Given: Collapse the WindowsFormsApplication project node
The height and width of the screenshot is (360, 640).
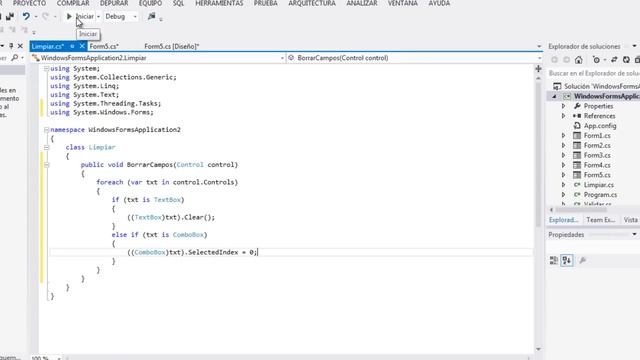Looking at the screenshot, I should point(554,97).
